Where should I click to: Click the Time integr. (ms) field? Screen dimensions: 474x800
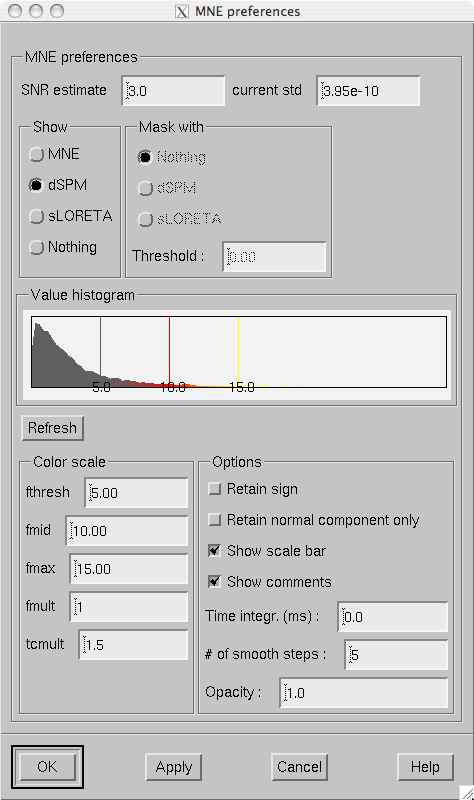coord(393,617)
